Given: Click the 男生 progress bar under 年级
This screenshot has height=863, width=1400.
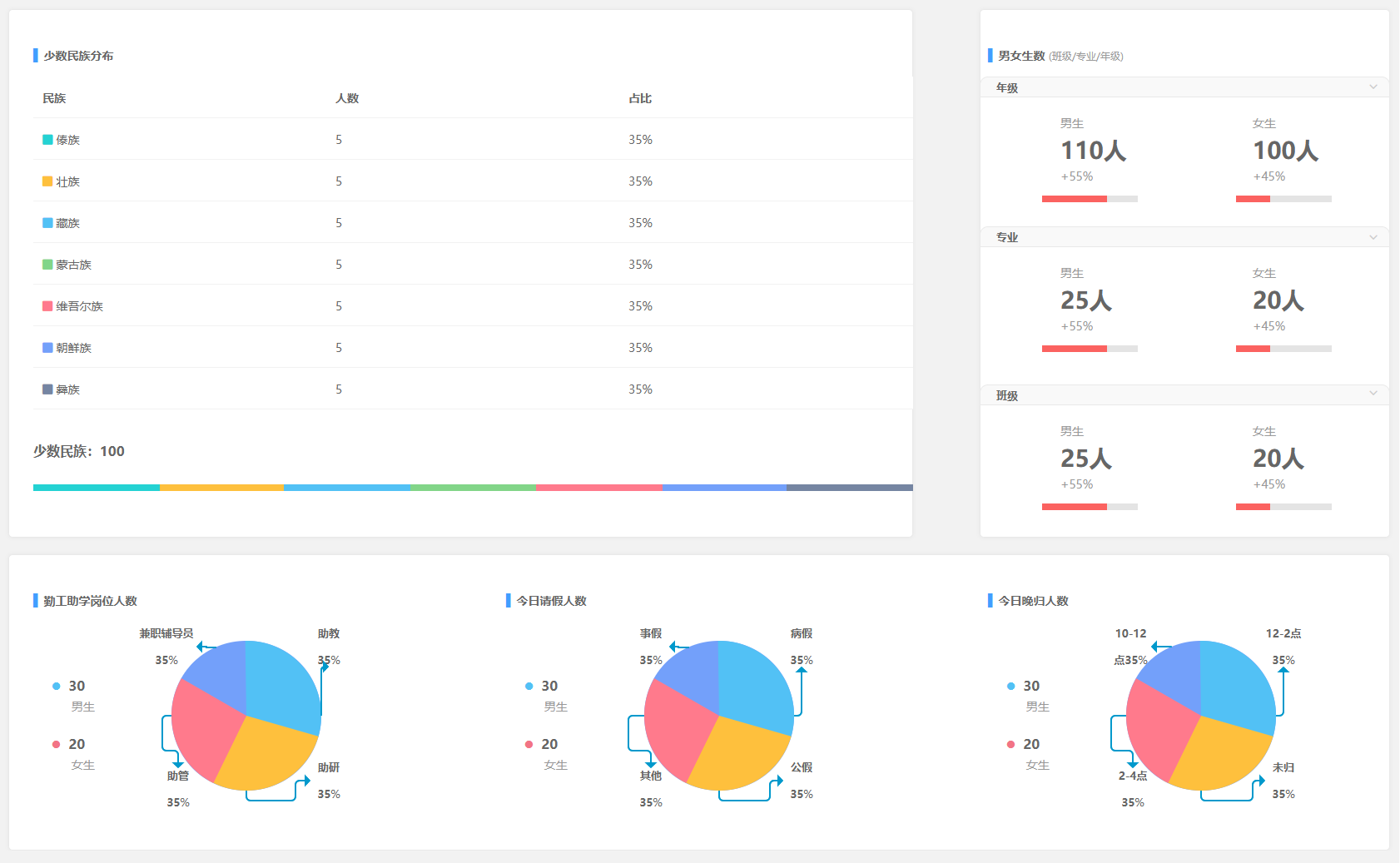Looking at the screenshot, I should [1090, 199].
